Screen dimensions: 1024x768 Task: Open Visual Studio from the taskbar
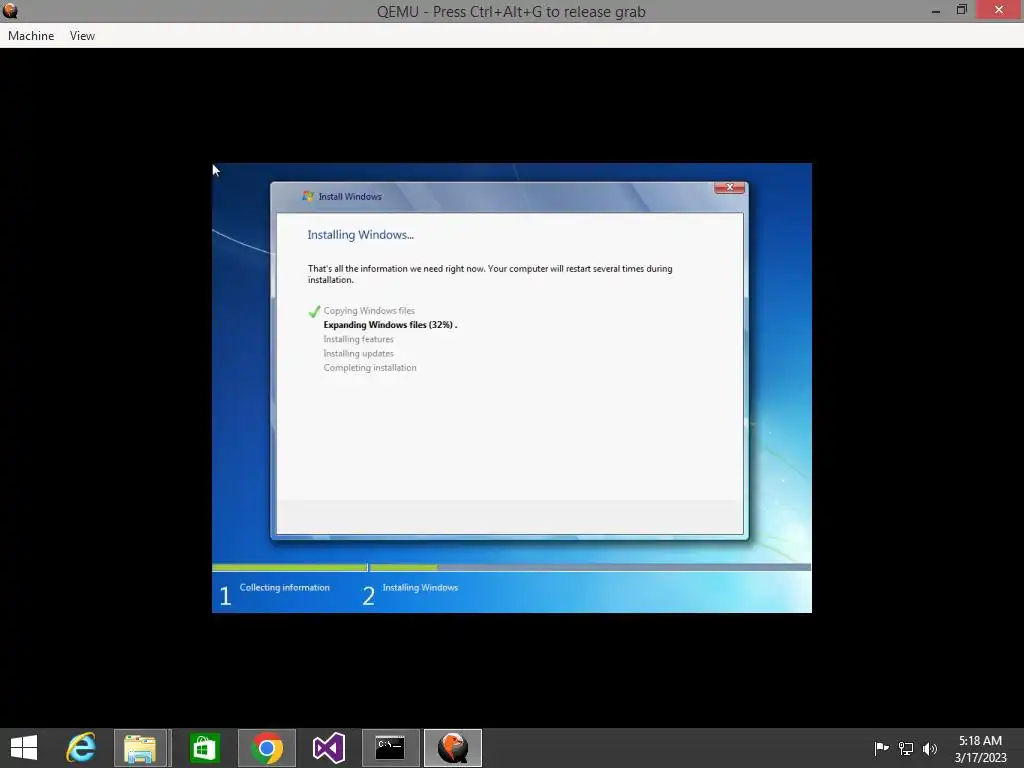[328, 748]
